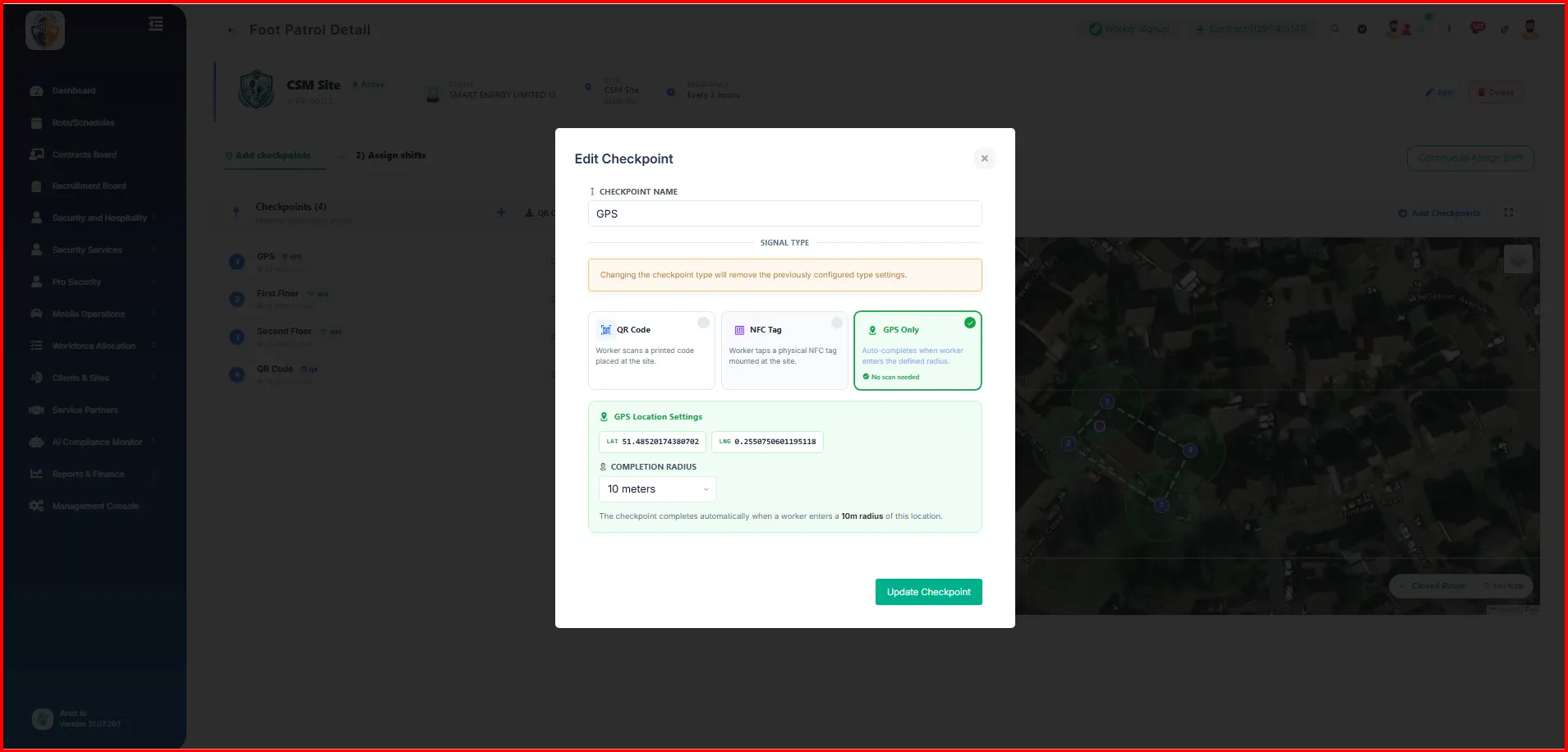Open search with the magnifier icon
Screen dimensions: 1568x752
pyautogui.click(x=1336, y=30)
